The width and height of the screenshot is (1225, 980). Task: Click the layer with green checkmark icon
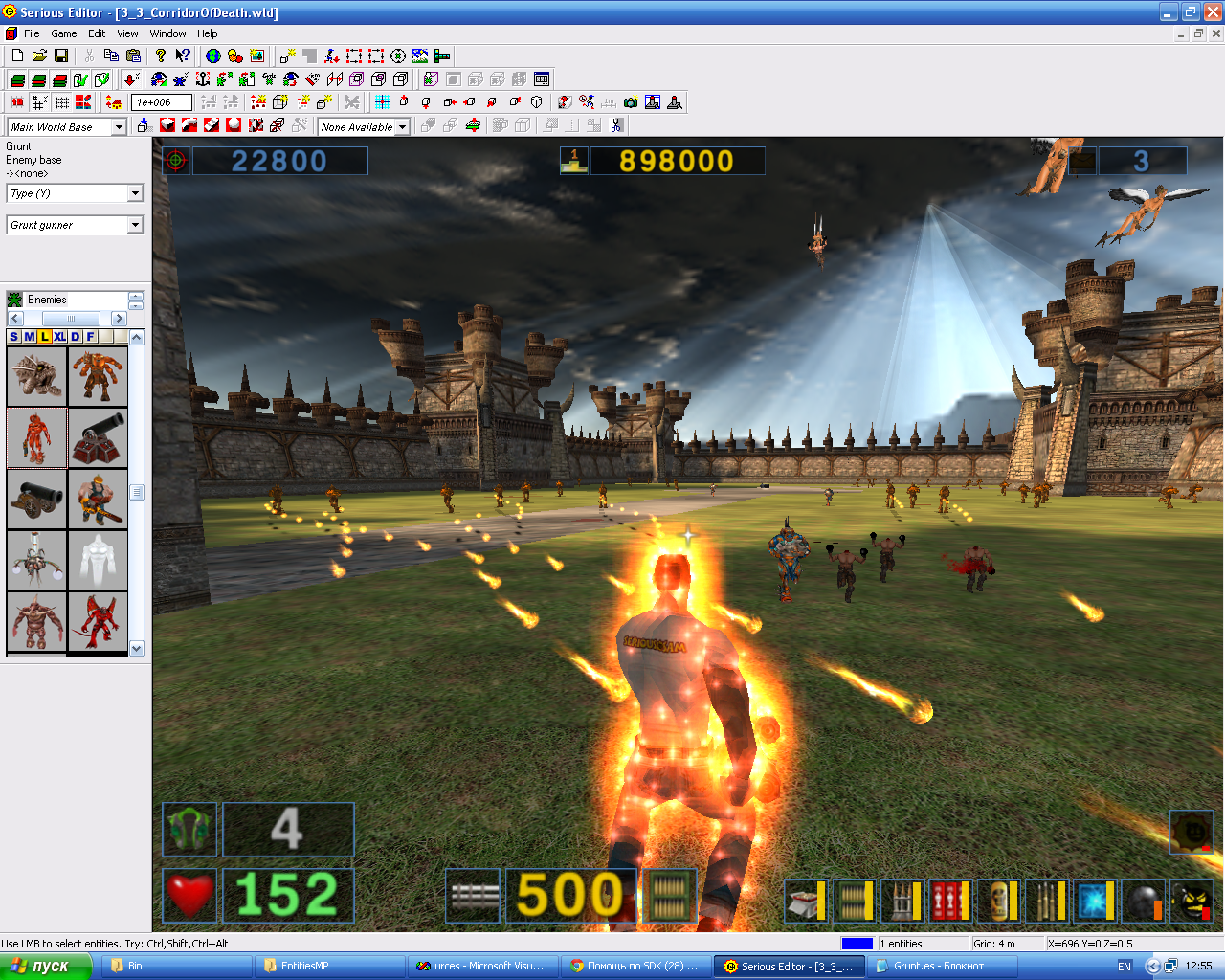point(80,79)
